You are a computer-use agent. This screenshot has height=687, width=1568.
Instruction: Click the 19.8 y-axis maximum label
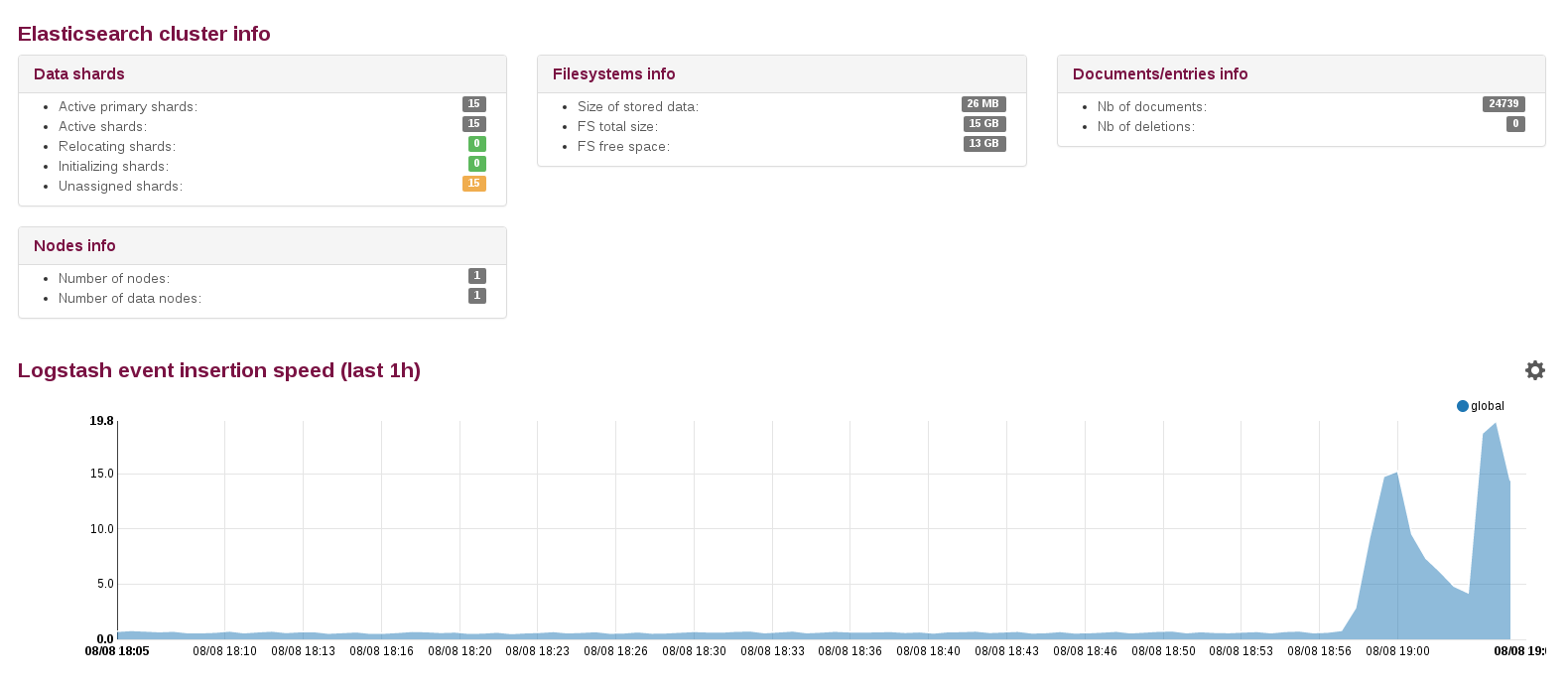pyautogui.click(x=101, y=421)
